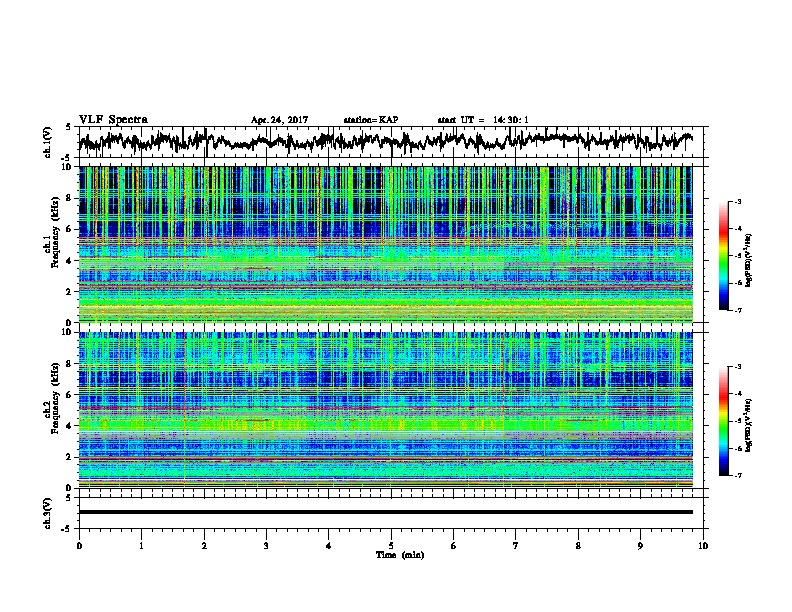
Task: Click the flat ch.3 voltage trace line
Action: coord(386,512)
